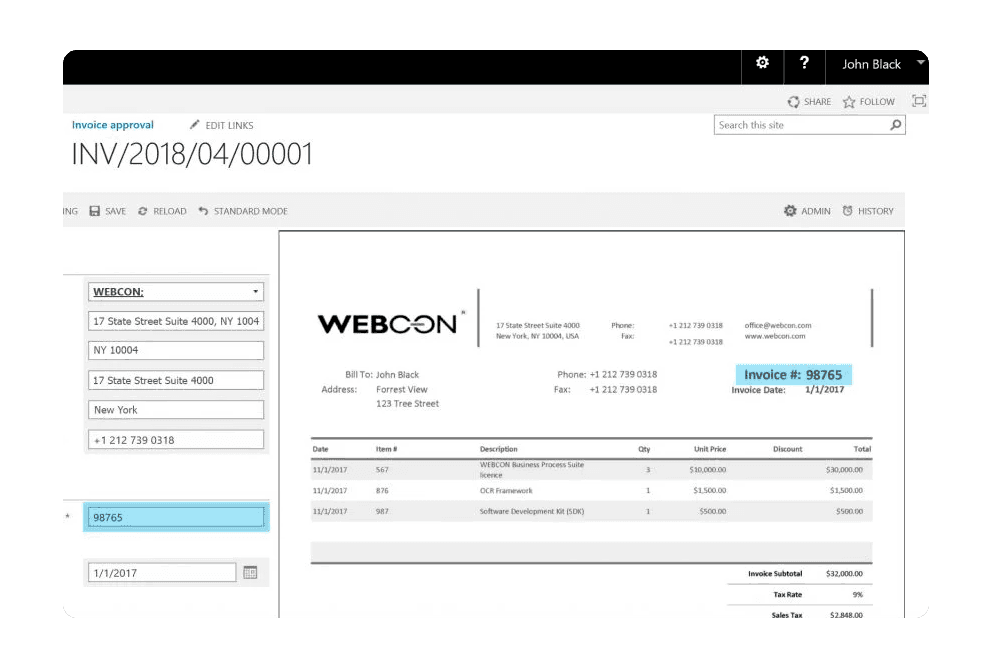Open the calendar date picker icon
The width and height of the screenshot is (992, 668).
click(251, 572)
